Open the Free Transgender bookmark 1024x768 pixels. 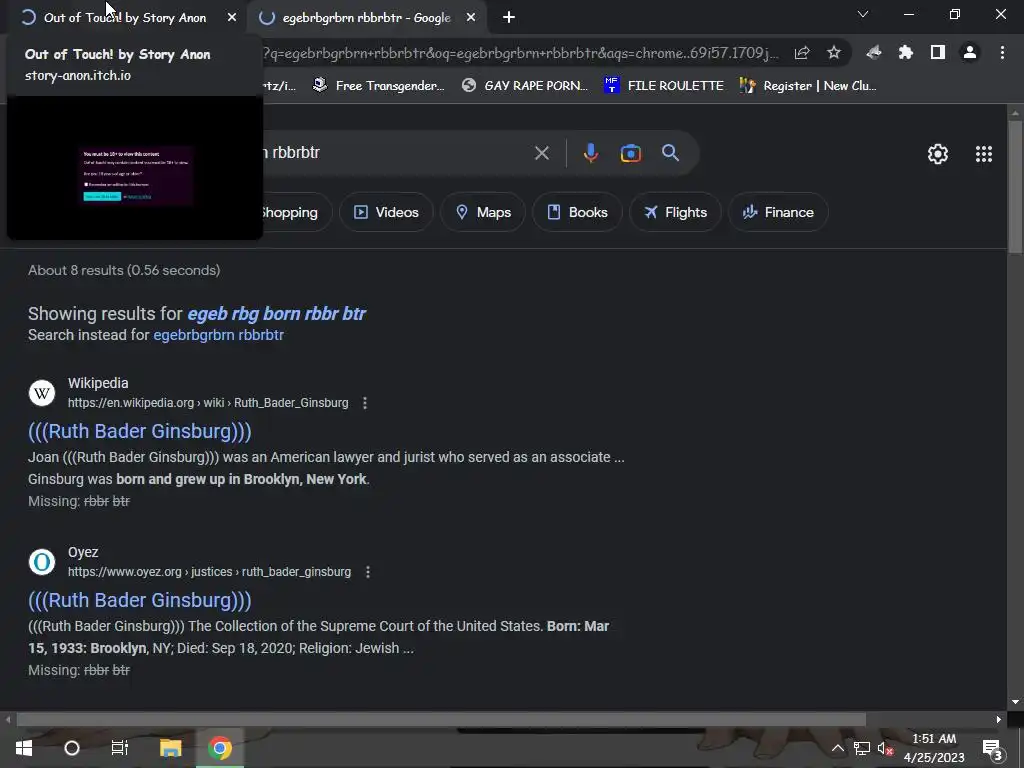coord(378,86)
